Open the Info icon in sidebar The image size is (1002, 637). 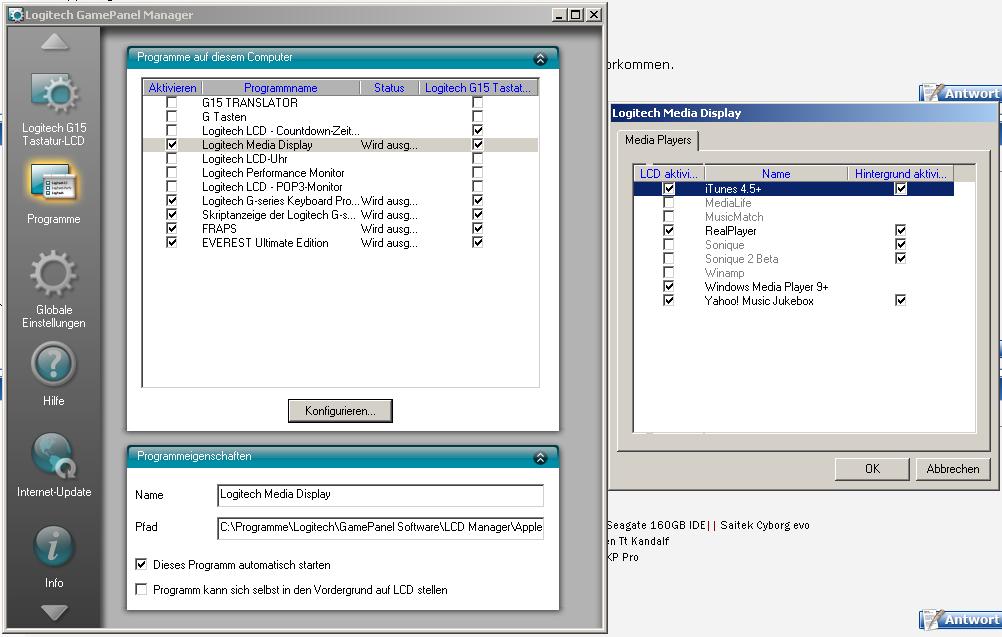point(54,547)
